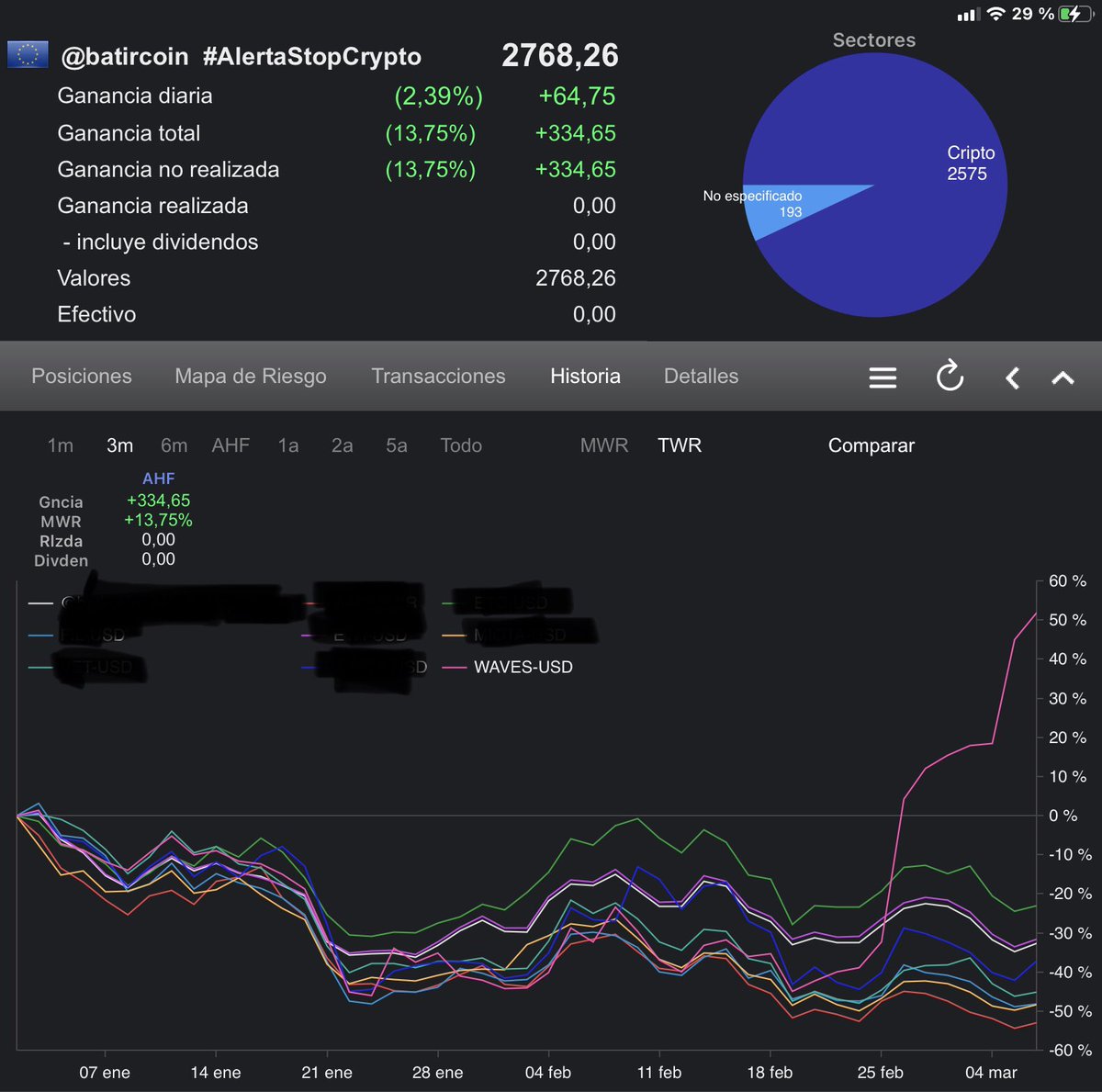
Task: Tap the 21 ene date label
Action: (x=327, y=1073)
